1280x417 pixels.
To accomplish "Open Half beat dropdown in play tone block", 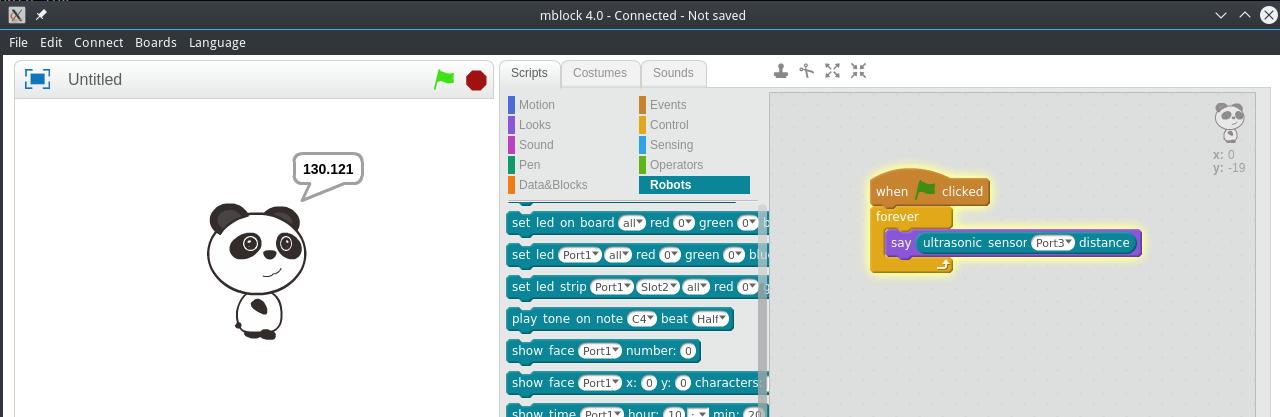I will 710,319.
